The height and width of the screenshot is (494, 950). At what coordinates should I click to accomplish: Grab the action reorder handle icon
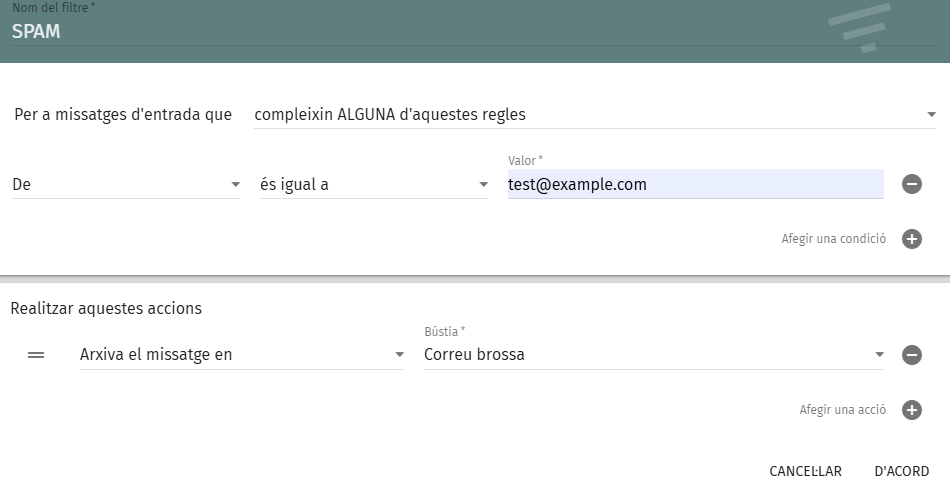tap(36, 355)
